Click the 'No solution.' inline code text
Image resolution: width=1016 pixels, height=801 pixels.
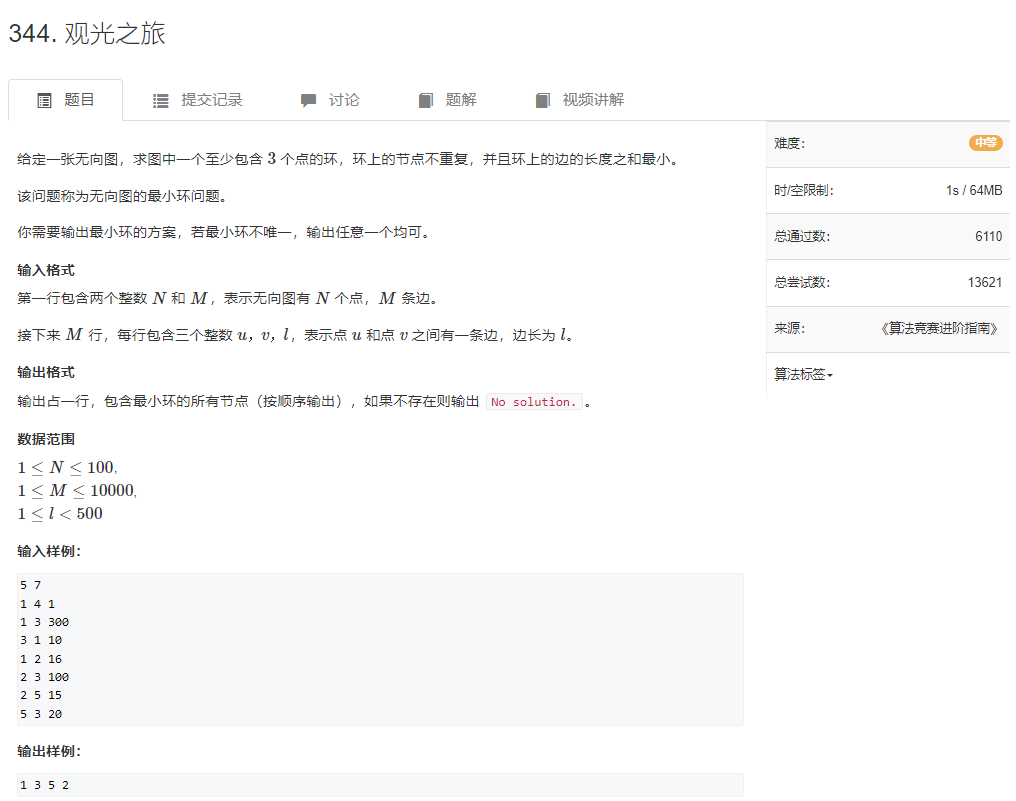pos(533,402)
